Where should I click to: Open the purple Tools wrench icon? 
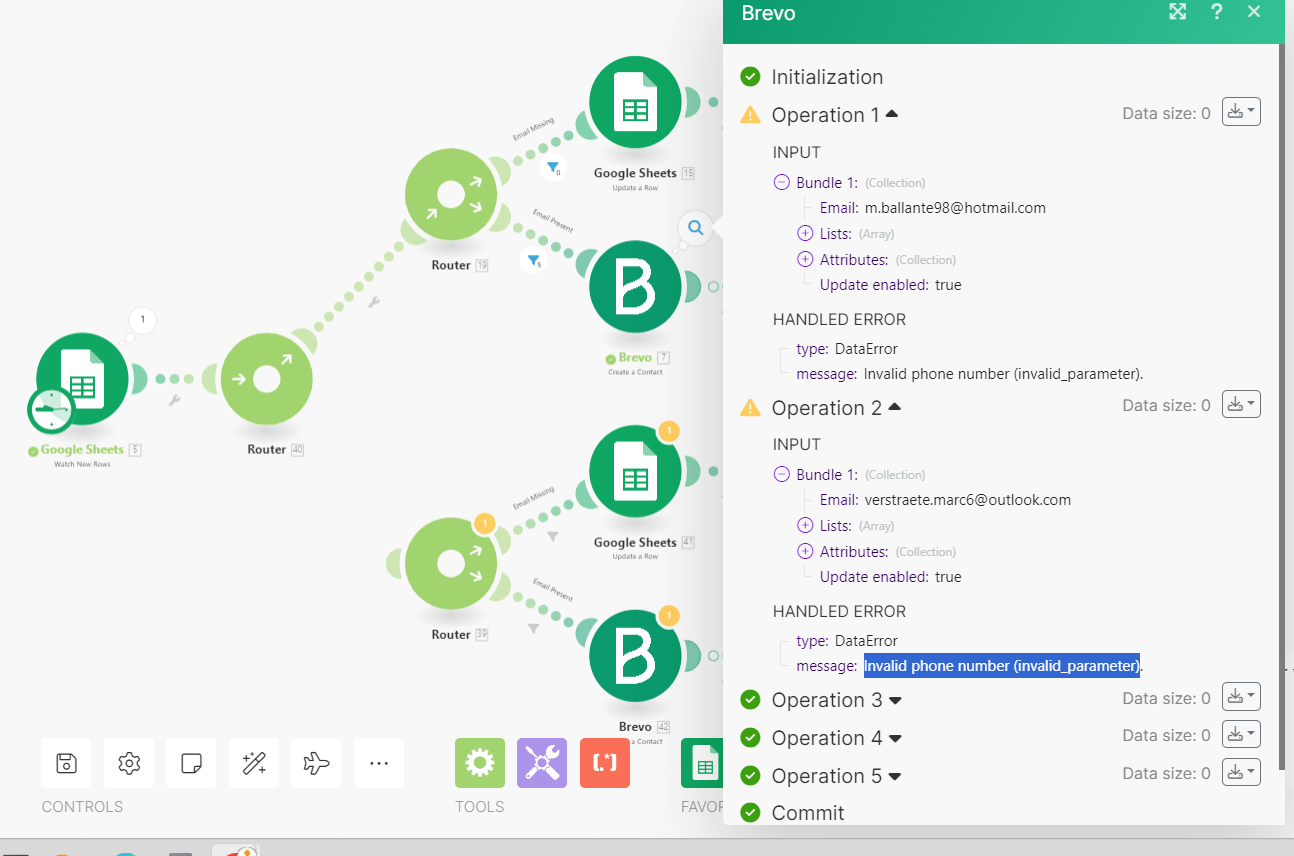click(542, 763)
